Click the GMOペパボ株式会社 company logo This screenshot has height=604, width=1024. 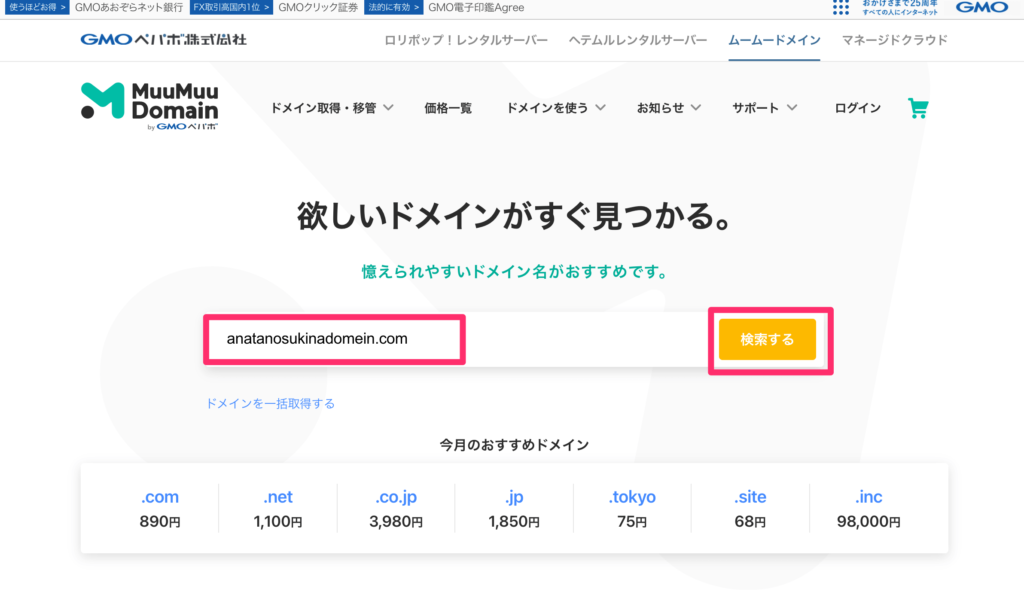pos(163,40)
